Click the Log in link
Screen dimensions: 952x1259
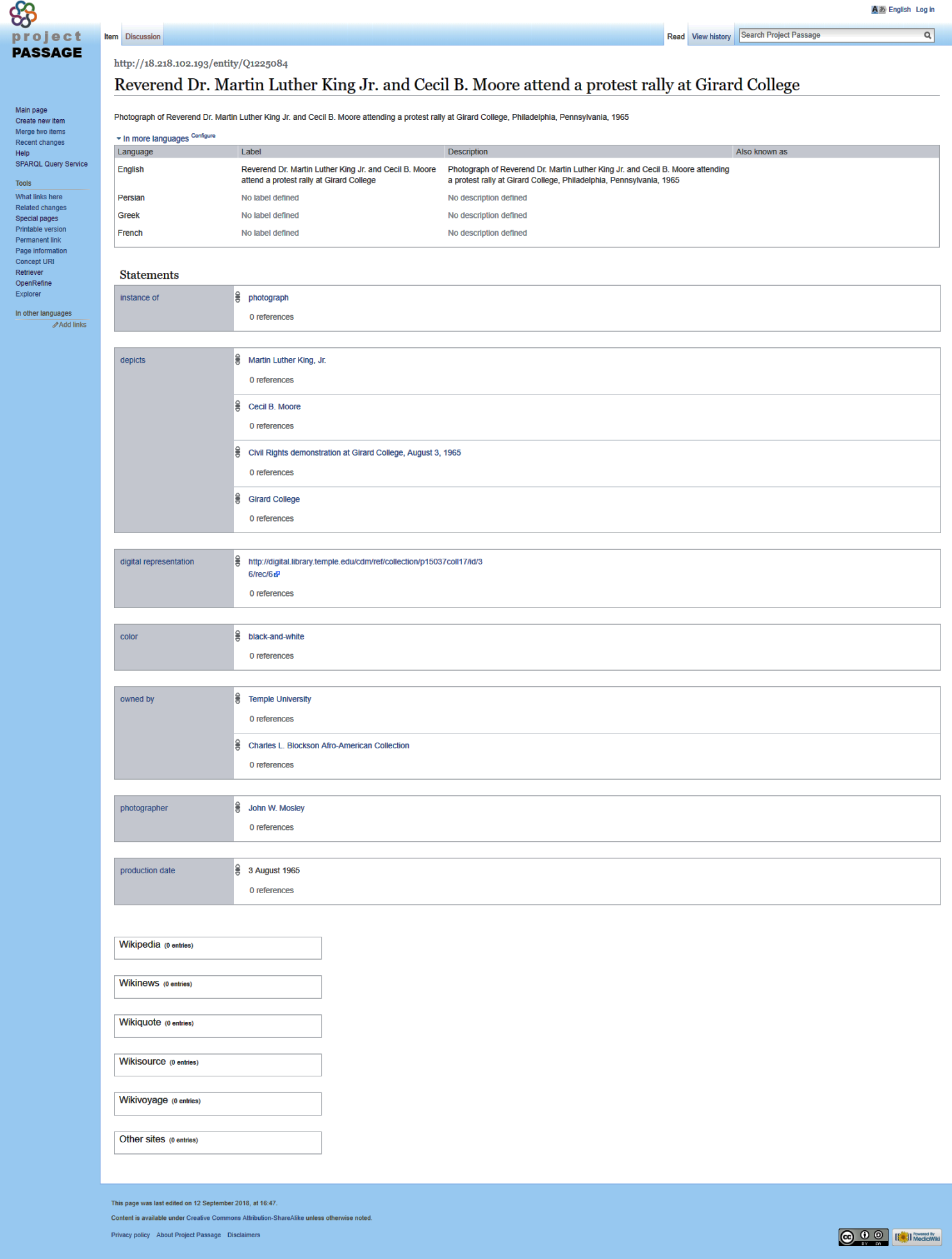click(x=924, y=10)
